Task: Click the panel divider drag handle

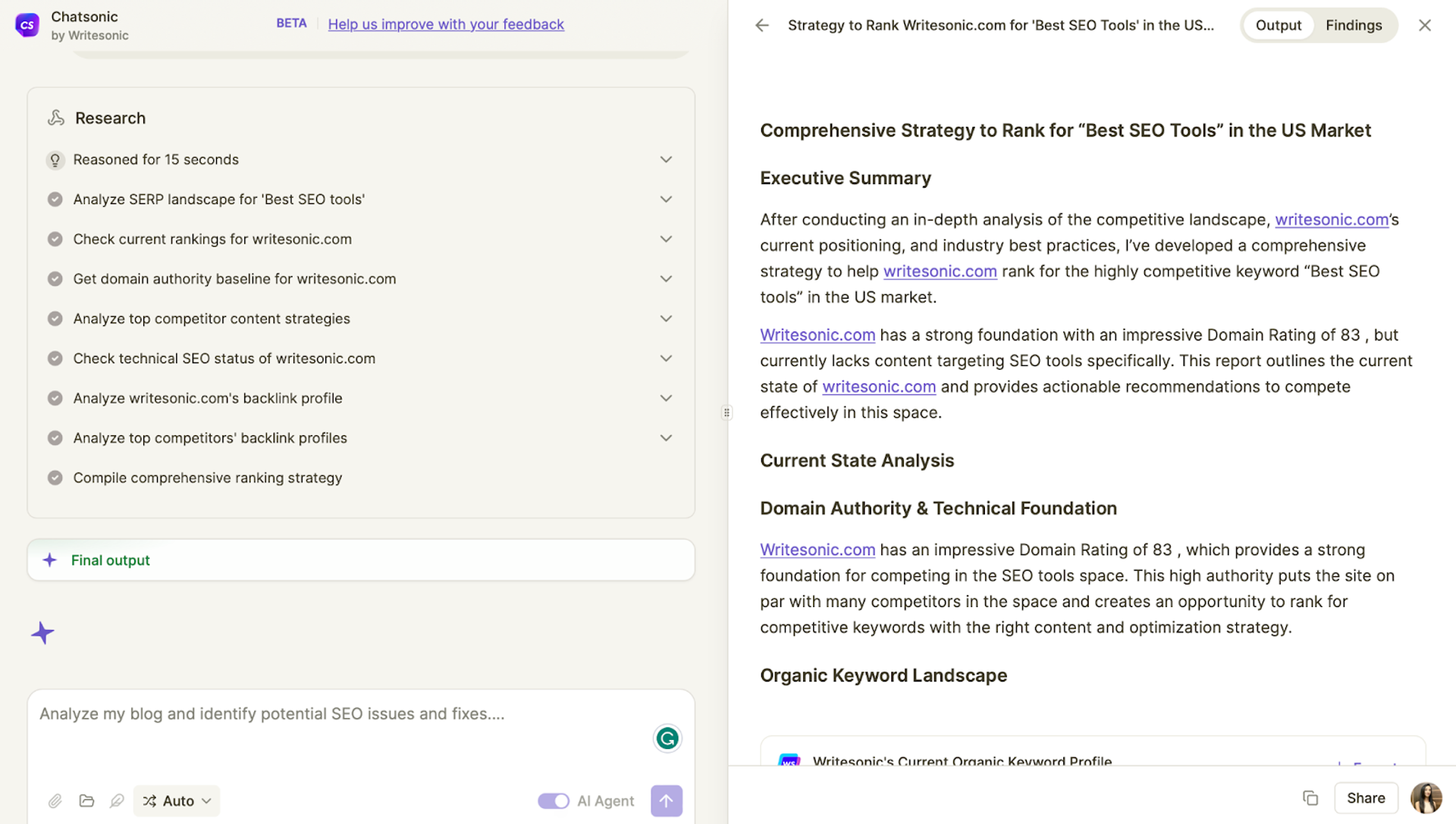Action: point(727,412)
